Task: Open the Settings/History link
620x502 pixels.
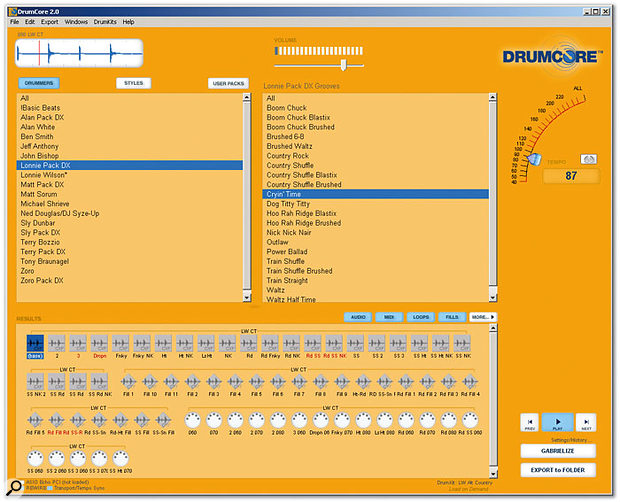Action: (571, 440)
